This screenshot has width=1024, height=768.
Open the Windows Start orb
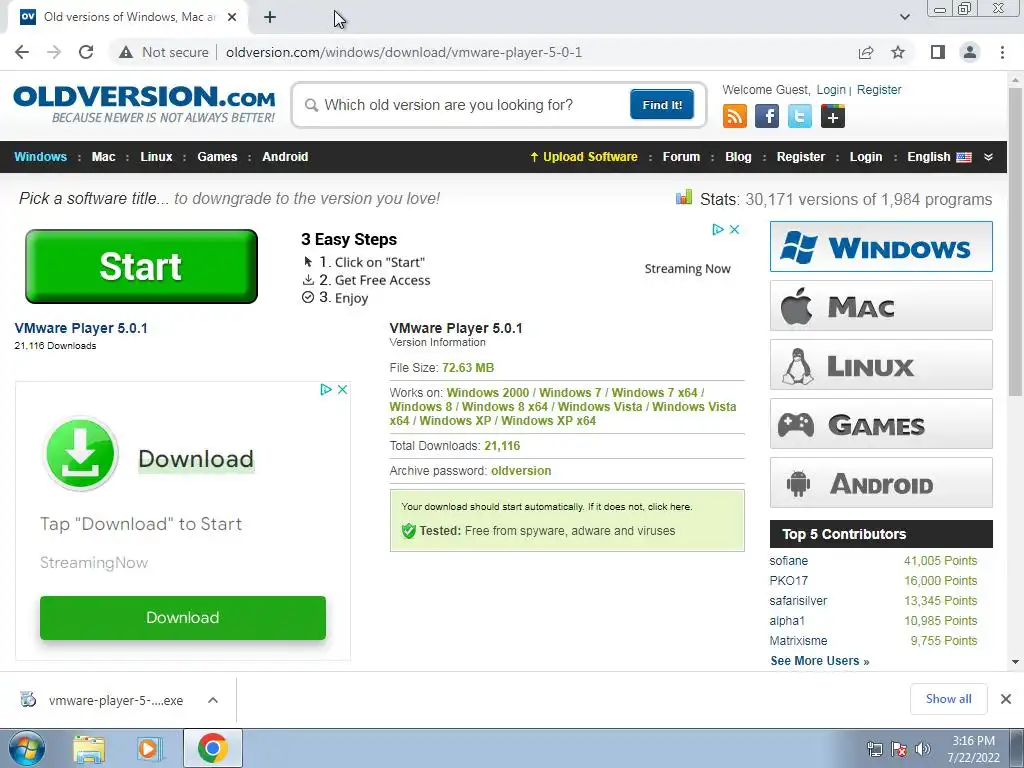[27, 748]
